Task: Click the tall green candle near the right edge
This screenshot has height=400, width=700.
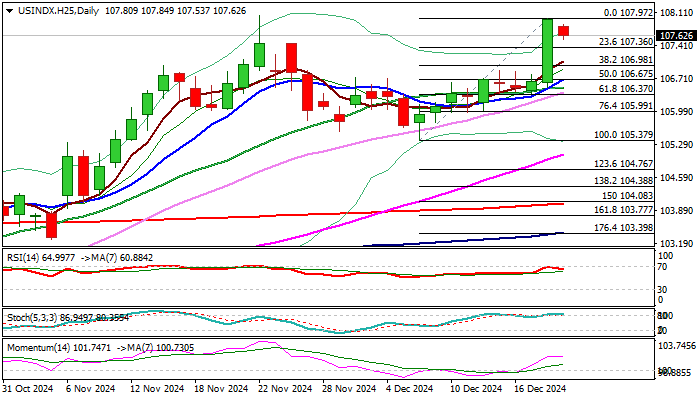Action: [x=548, y=50]
